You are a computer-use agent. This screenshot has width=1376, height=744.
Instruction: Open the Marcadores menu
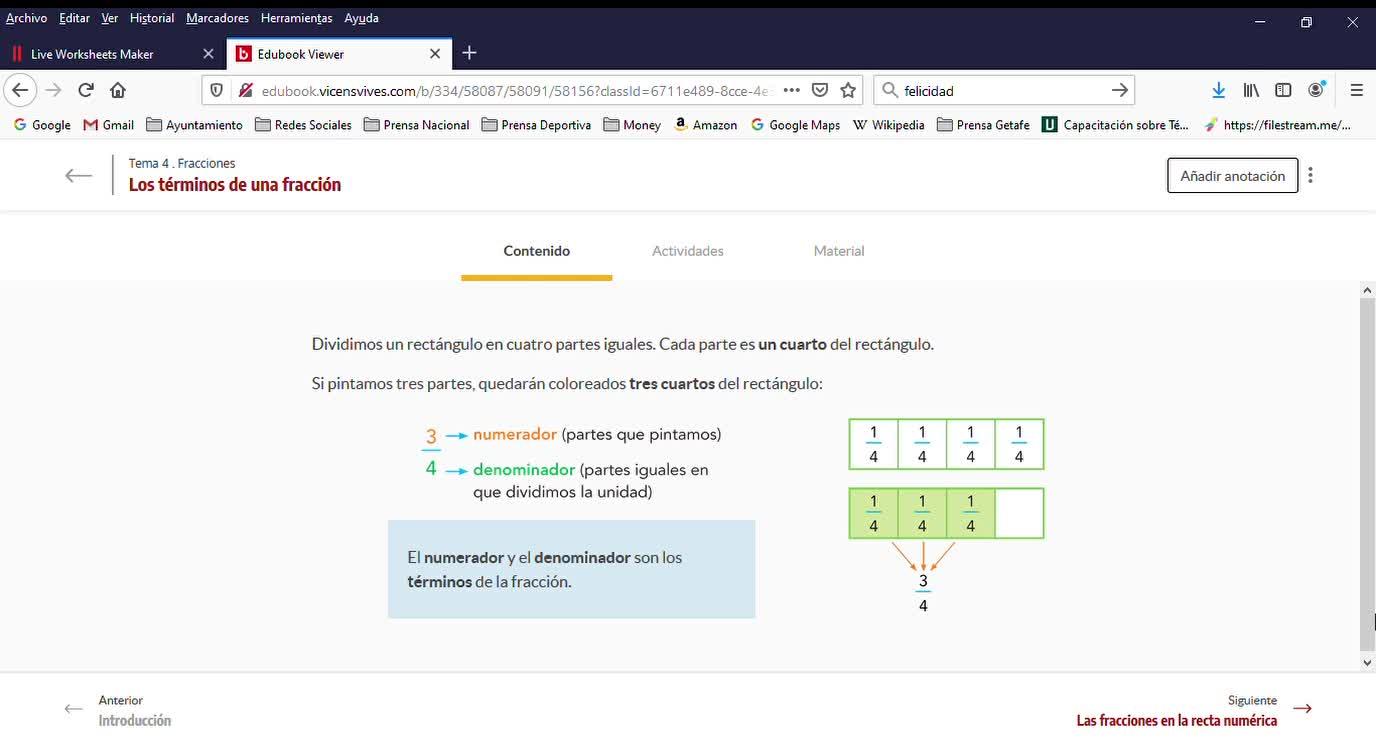(x=217, y=18)
